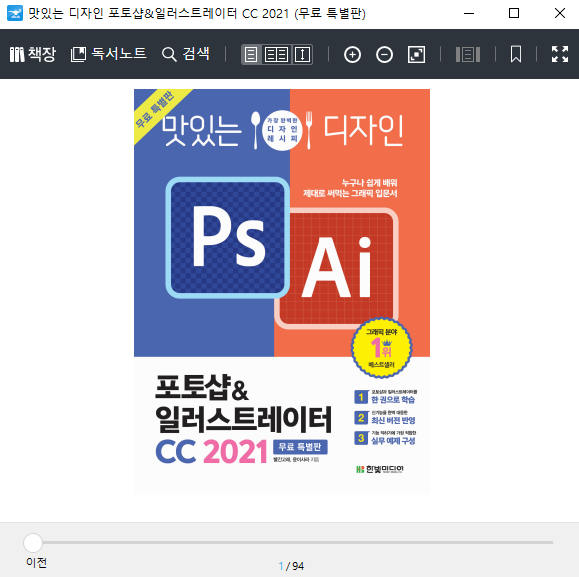Click the book cover page image
Screen dimensions: 579x577
click(282, 292)
